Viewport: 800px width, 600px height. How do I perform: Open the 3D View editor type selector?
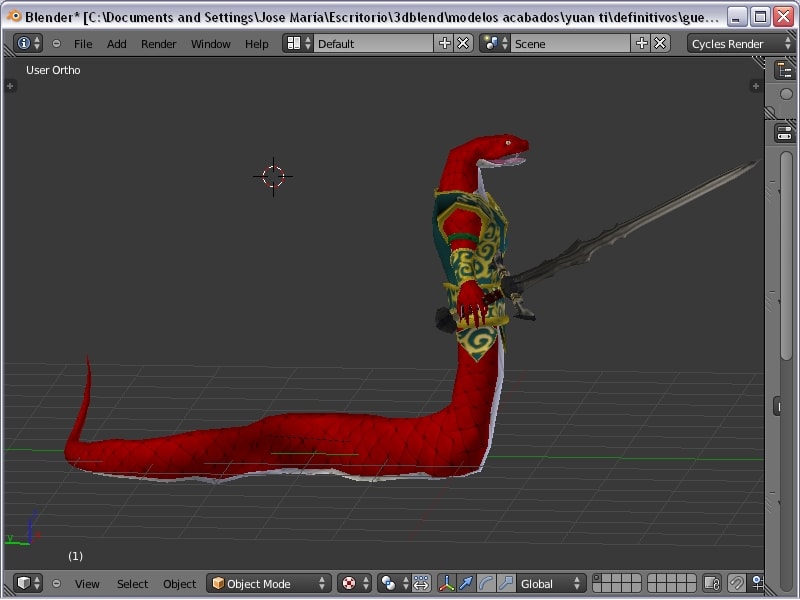tap(28, 583)
